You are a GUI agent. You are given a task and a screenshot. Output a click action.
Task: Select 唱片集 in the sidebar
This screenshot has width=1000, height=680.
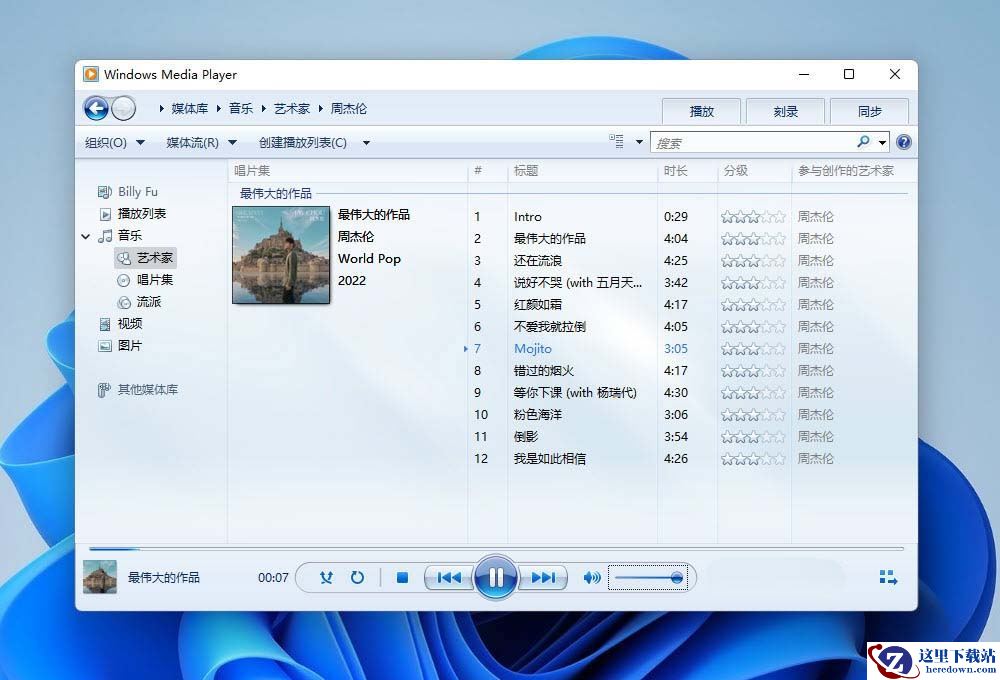(x=155, y=280)
